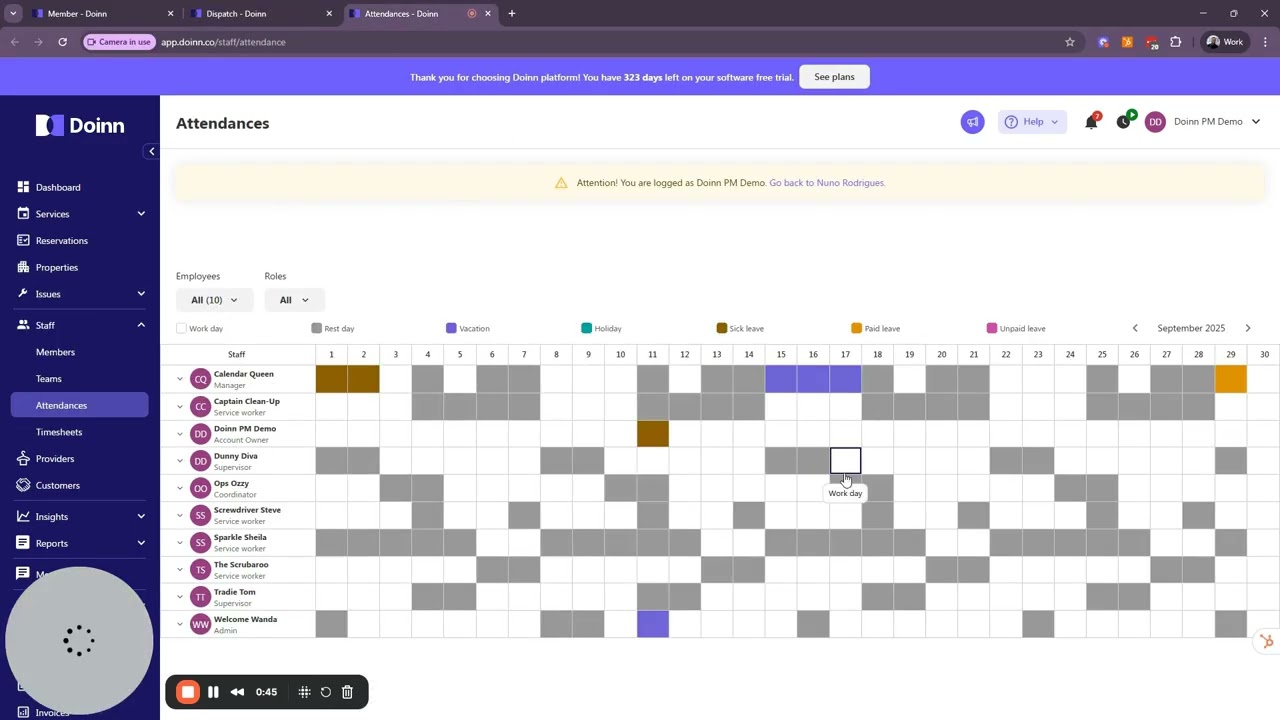
Task: Open the notifications bell
Action: pos(1091,122)
